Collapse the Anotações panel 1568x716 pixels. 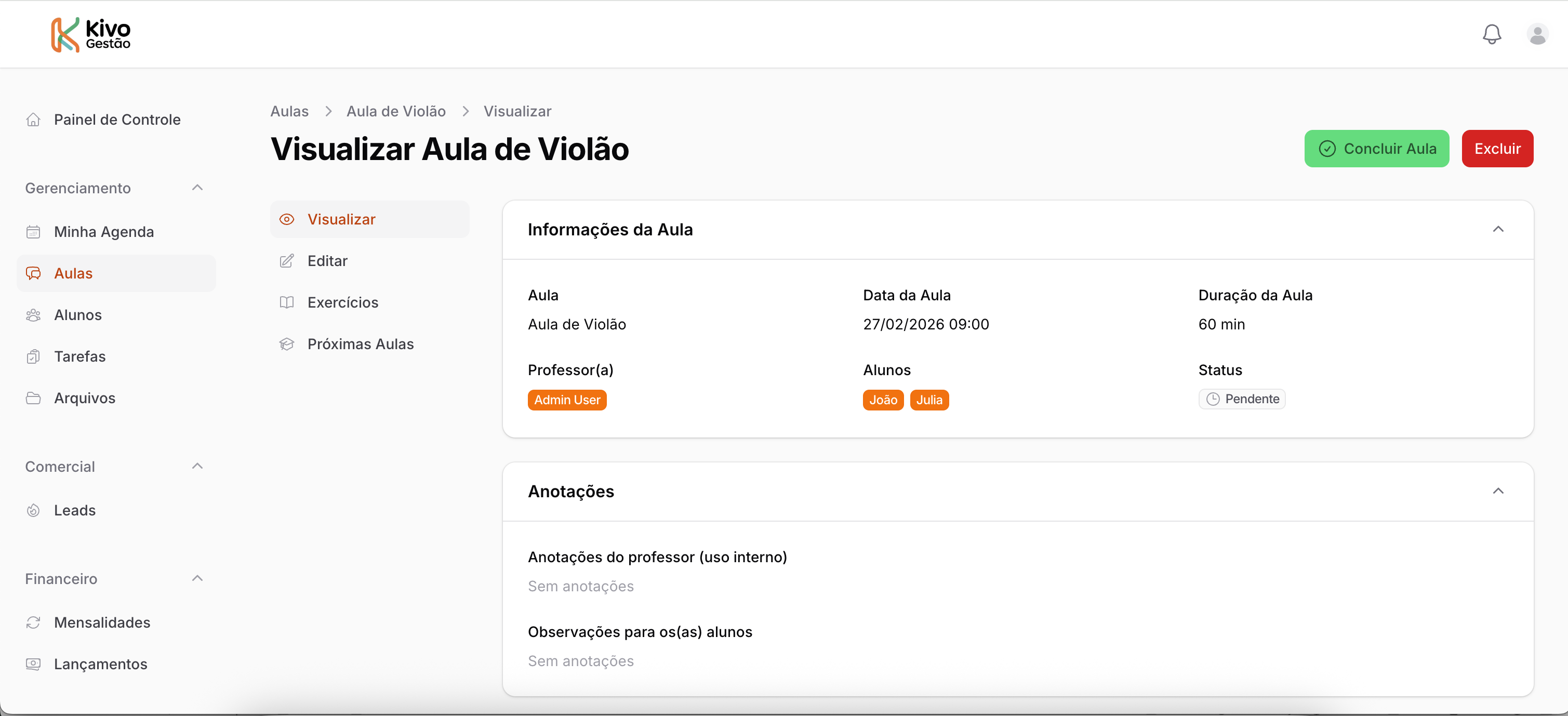tap(1499, 490)
